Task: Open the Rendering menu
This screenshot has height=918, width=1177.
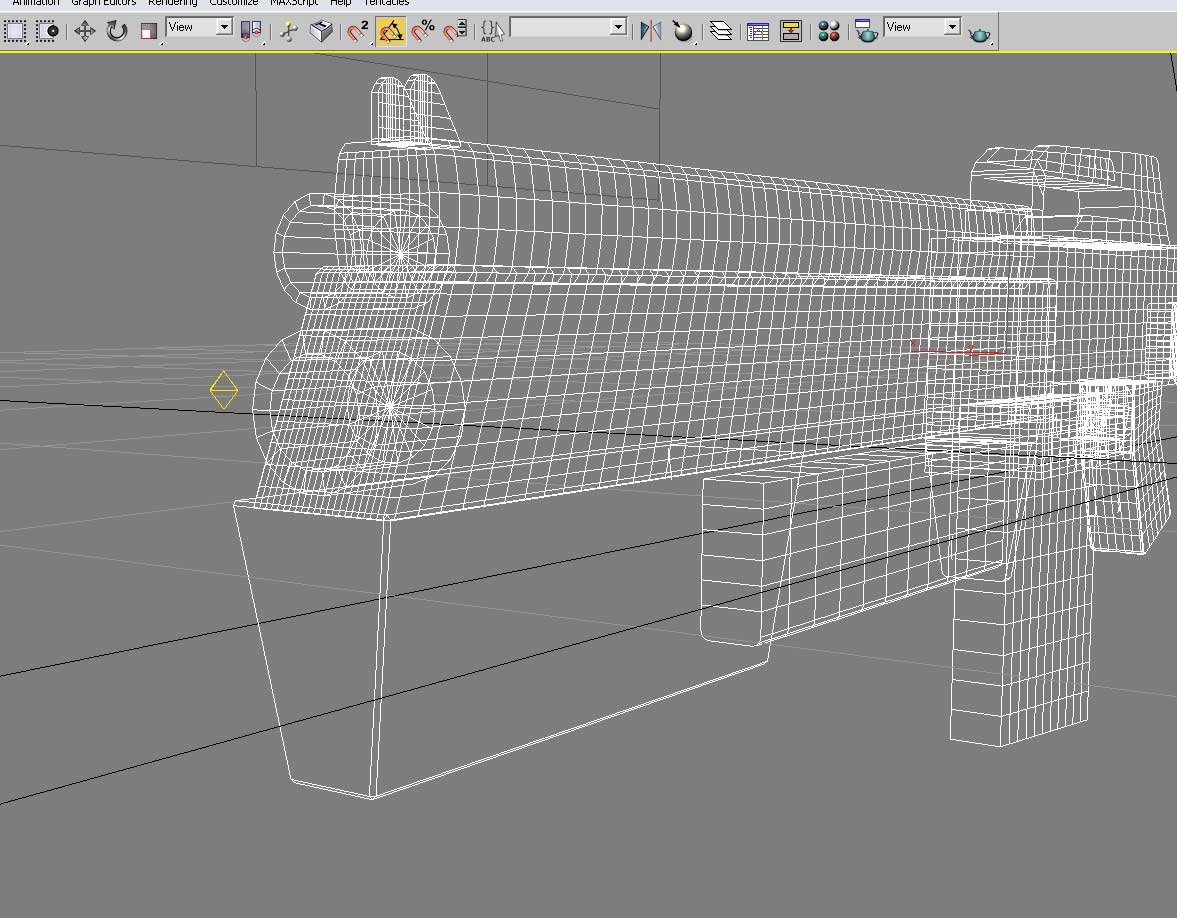Action: 172,3
